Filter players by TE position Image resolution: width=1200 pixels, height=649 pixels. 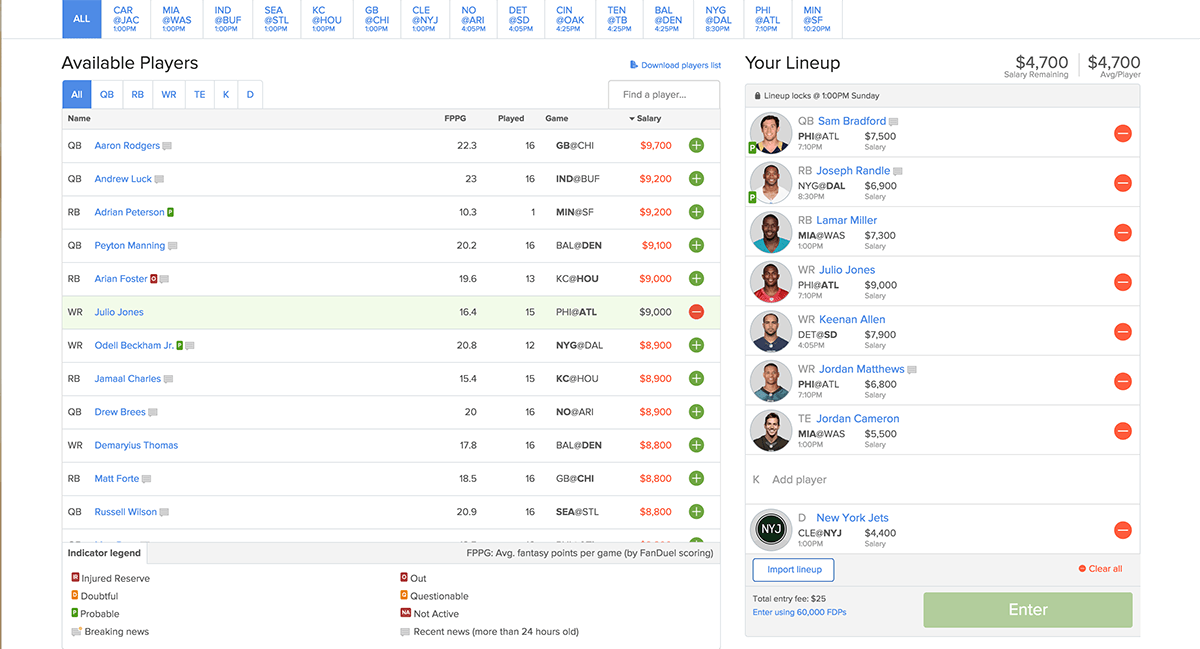pos(200,94)
